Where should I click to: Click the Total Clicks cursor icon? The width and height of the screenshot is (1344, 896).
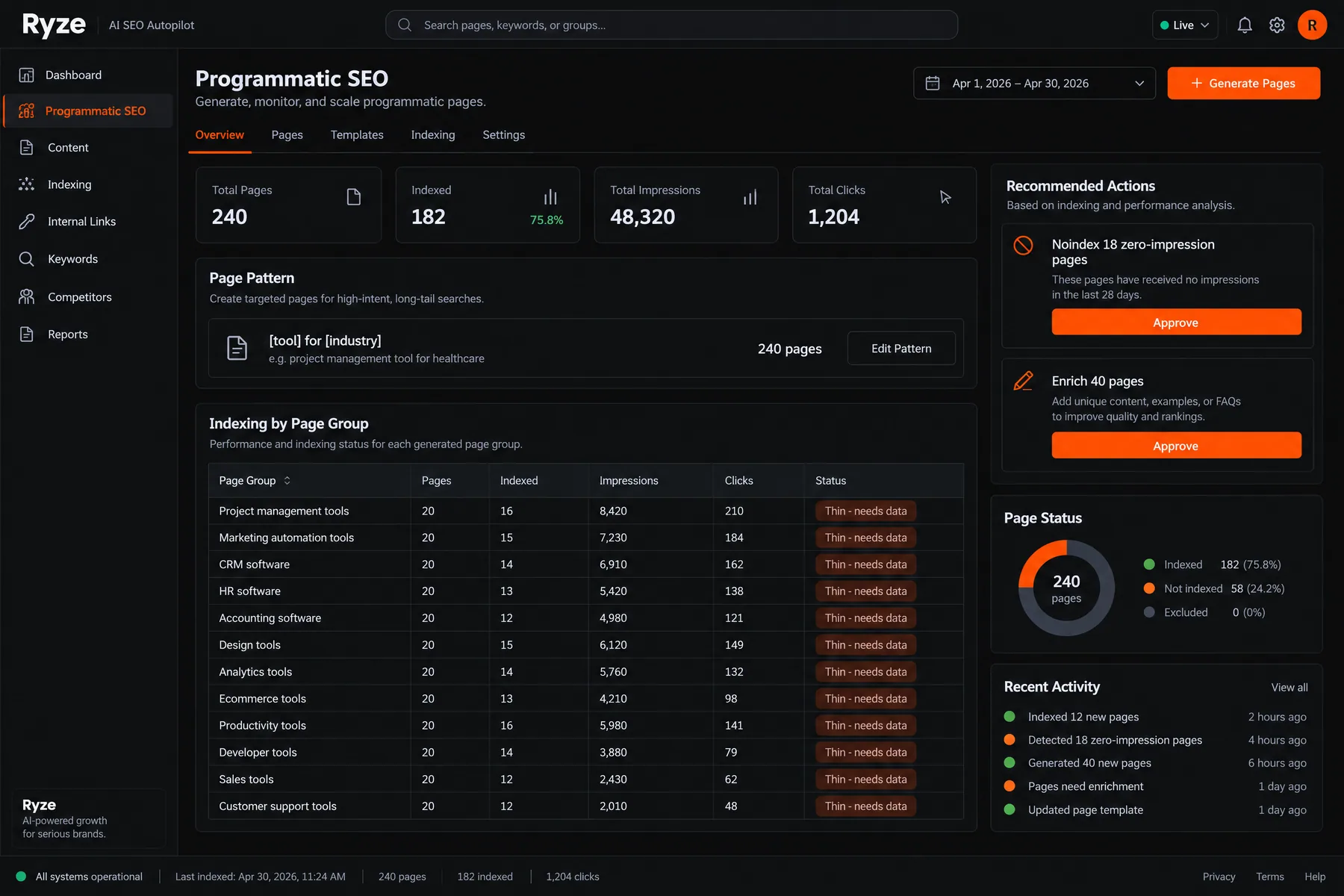(945, 197)
